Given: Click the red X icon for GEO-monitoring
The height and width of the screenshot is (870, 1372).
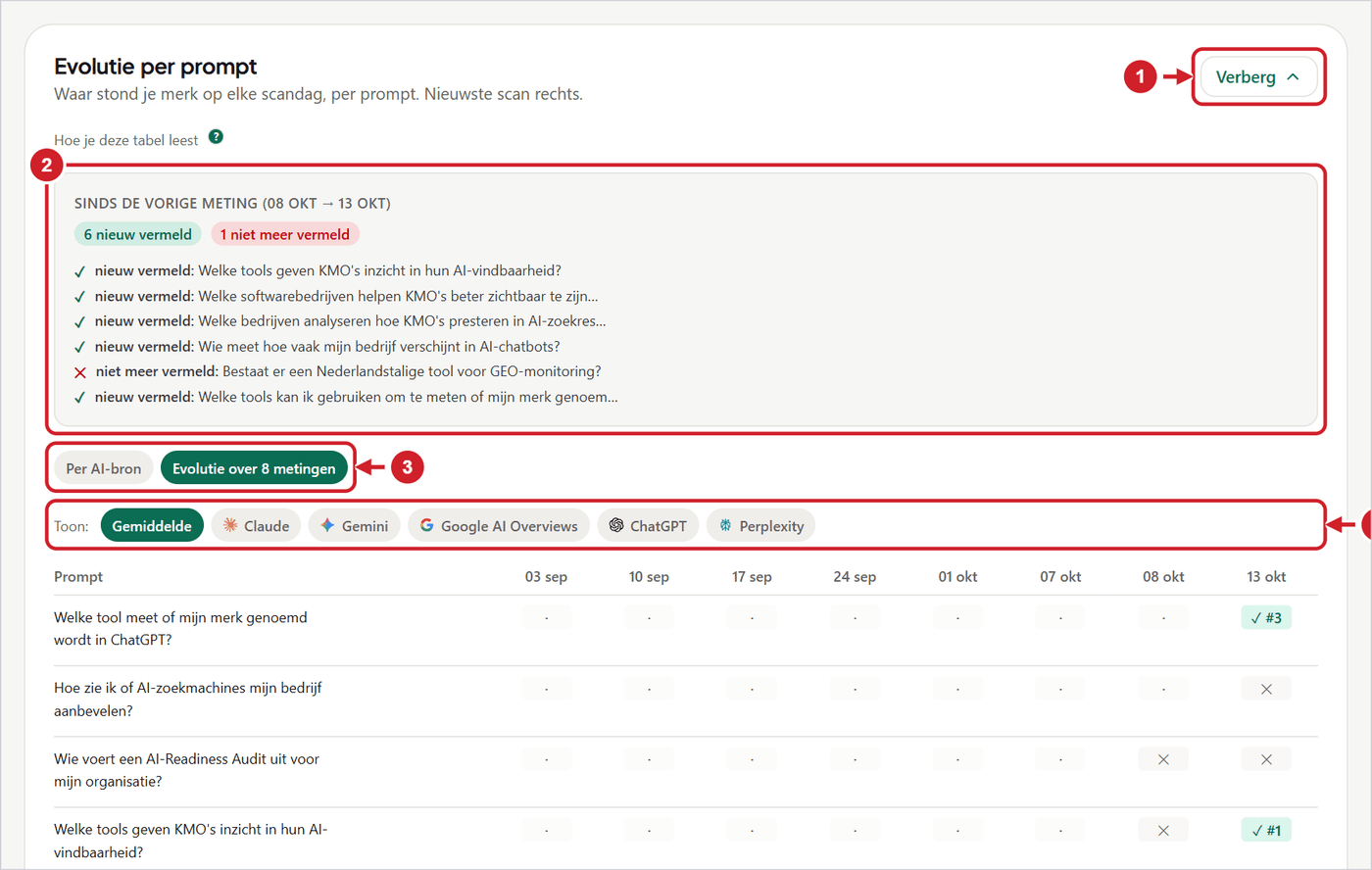Looking at the screenshot, I should tap(80, 372).
